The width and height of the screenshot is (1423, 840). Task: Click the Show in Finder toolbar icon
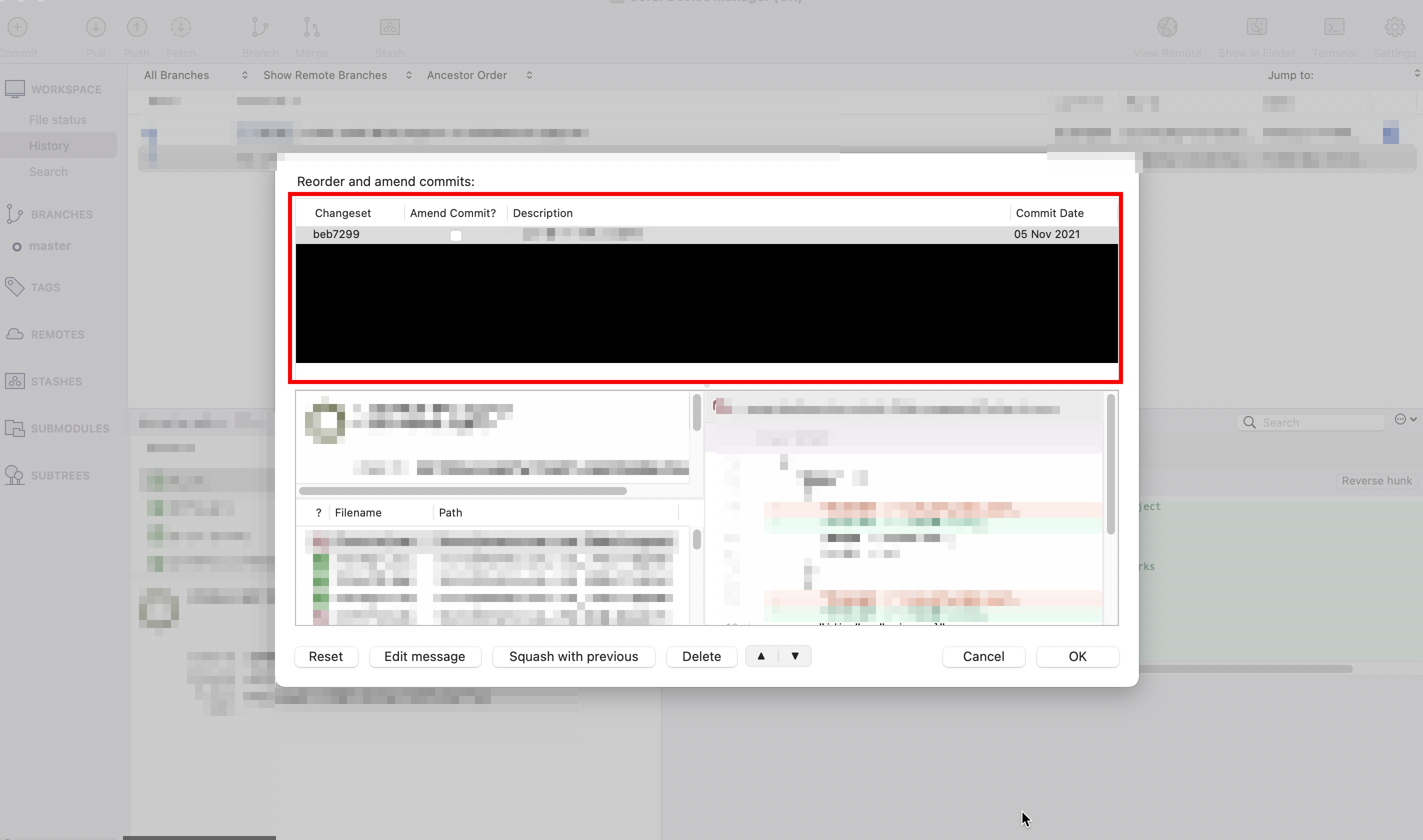pos(1256,26)
